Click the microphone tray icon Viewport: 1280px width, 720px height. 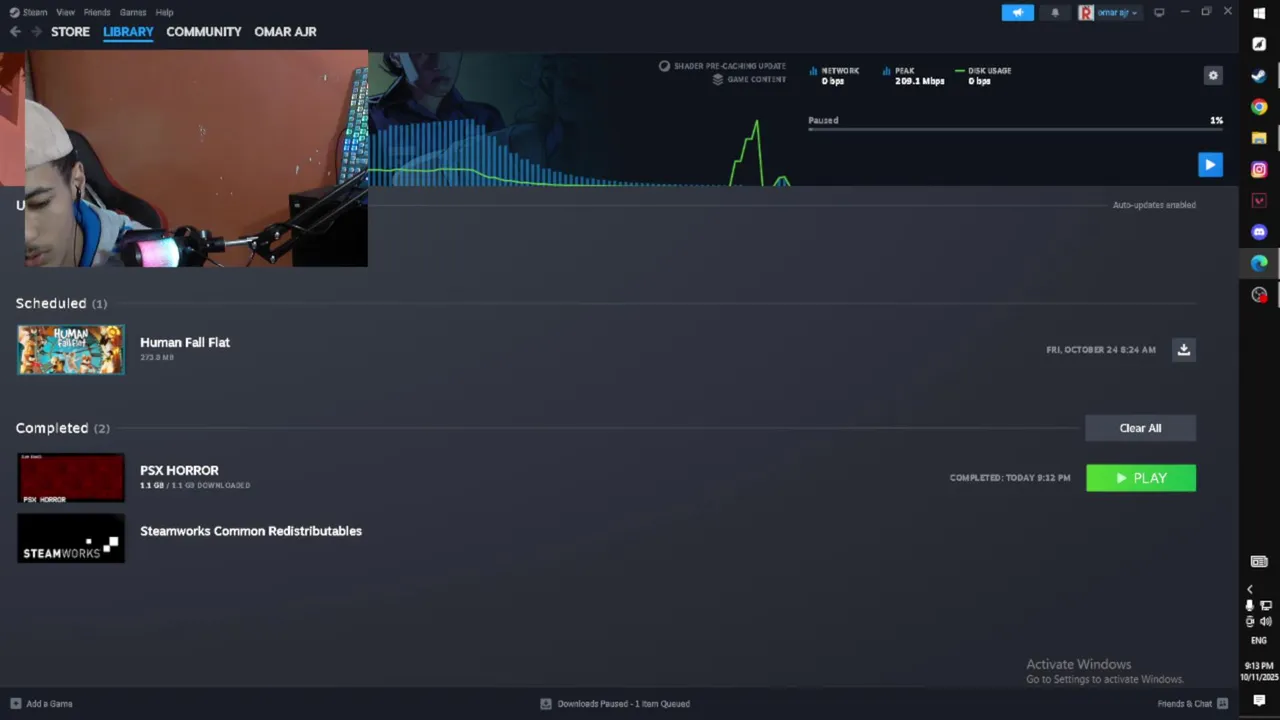pos(1249,605)
